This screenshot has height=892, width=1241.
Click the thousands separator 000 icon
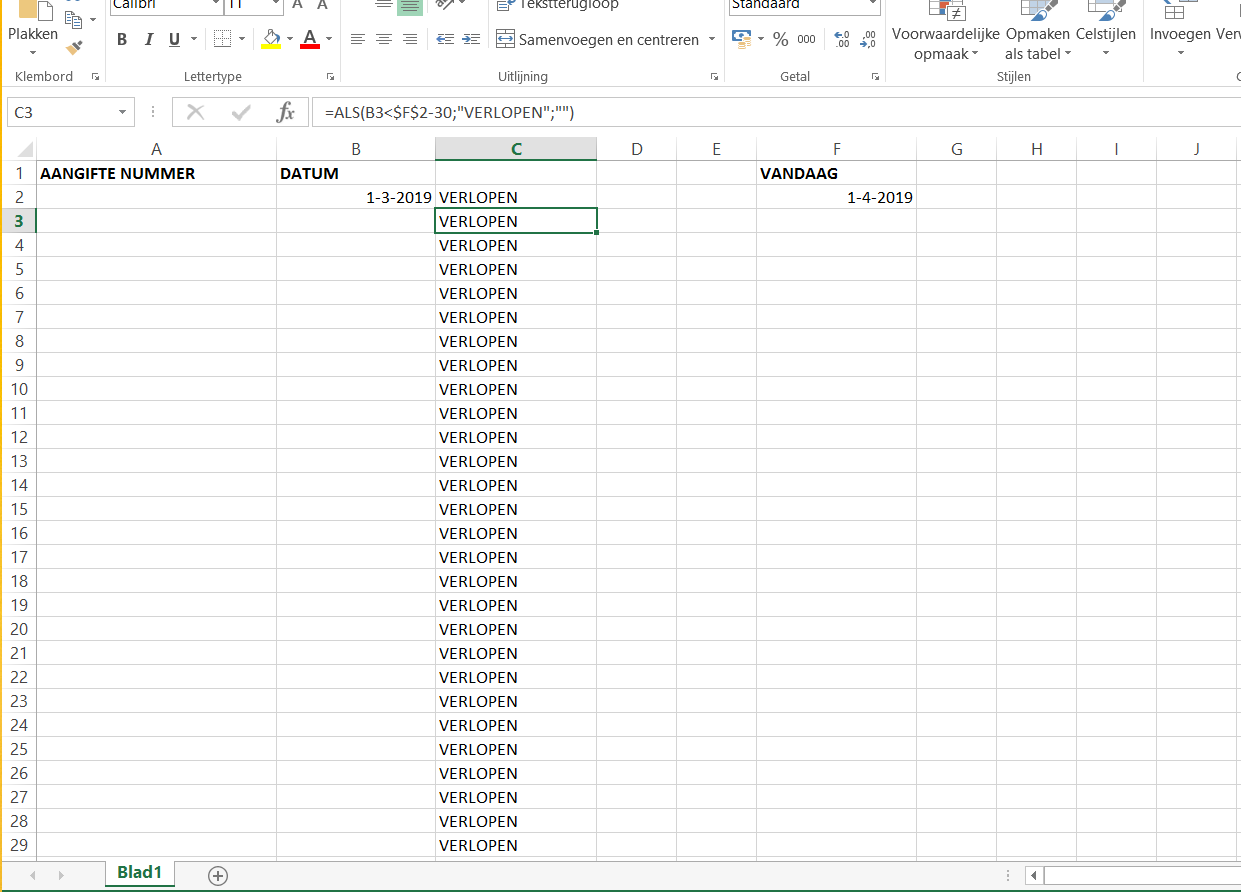(x=806, y=40)
